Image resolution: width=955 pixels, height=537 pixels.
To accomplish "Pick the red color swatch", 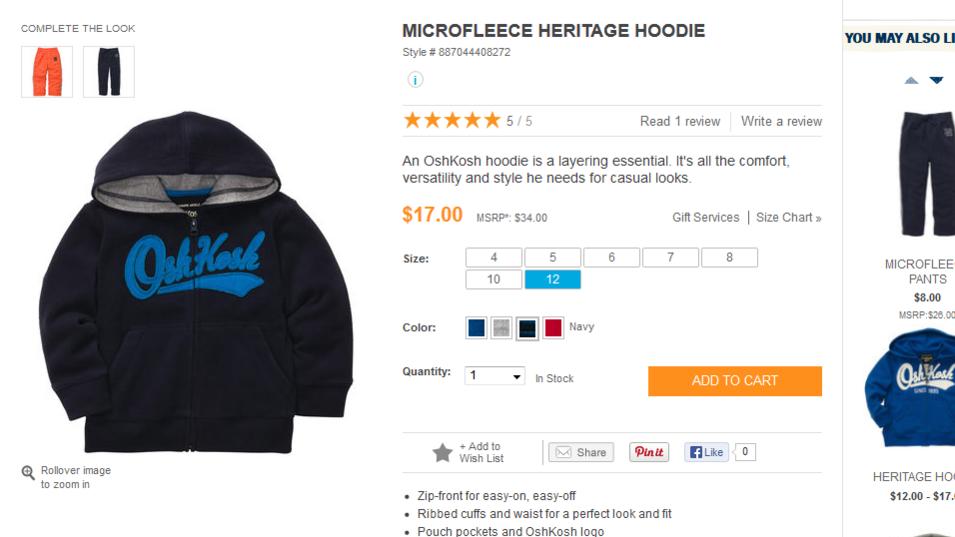I will 553,328.
